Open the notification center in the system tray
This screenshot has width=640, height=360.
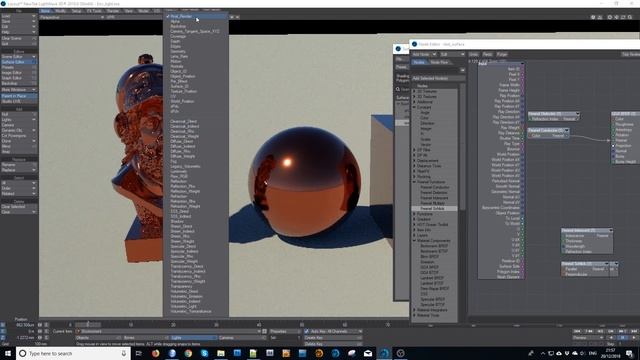point(629,353)
